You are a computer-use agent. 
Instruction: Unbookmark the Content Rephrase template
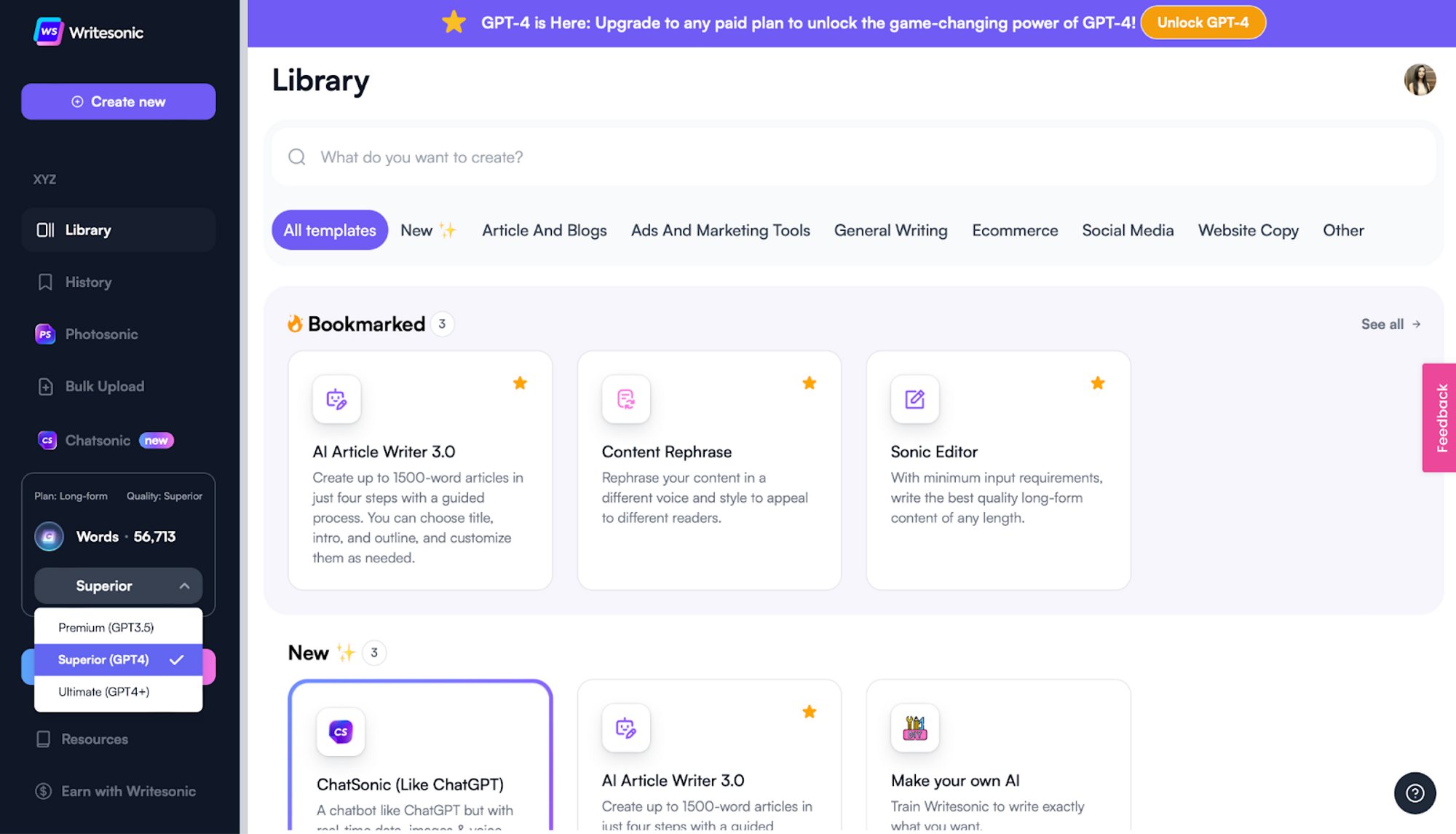pos(809,382)
